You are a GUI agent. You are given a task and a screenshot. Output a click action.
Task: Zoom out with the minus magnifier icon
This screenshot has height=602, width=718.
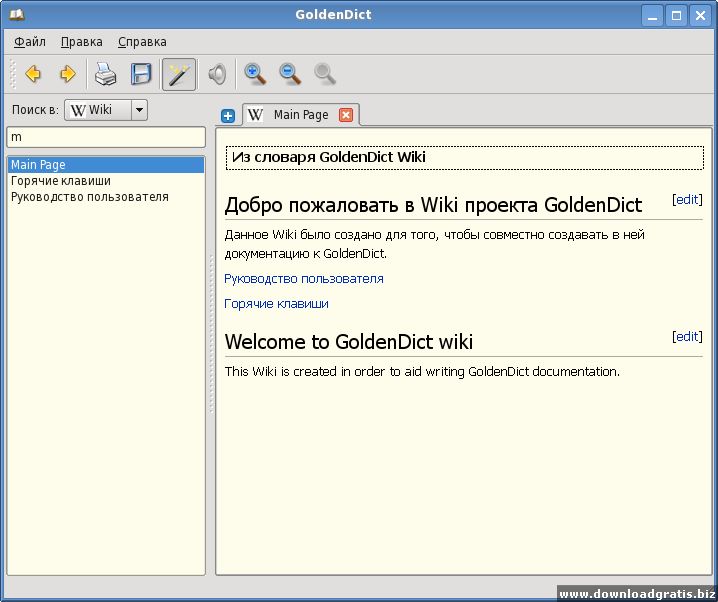(290, 74)
